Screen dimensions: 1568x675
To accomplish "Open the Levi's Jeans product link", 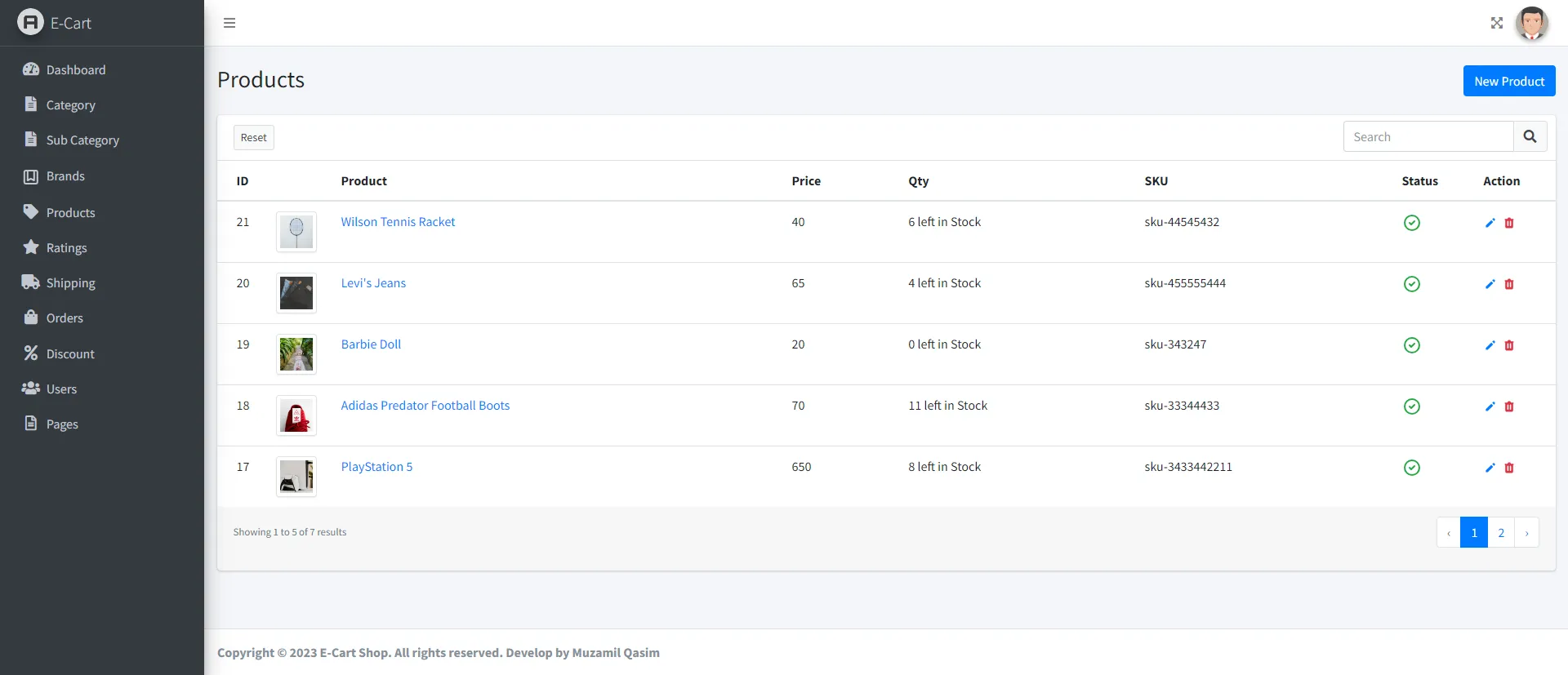I will click(x=373, y=283).
